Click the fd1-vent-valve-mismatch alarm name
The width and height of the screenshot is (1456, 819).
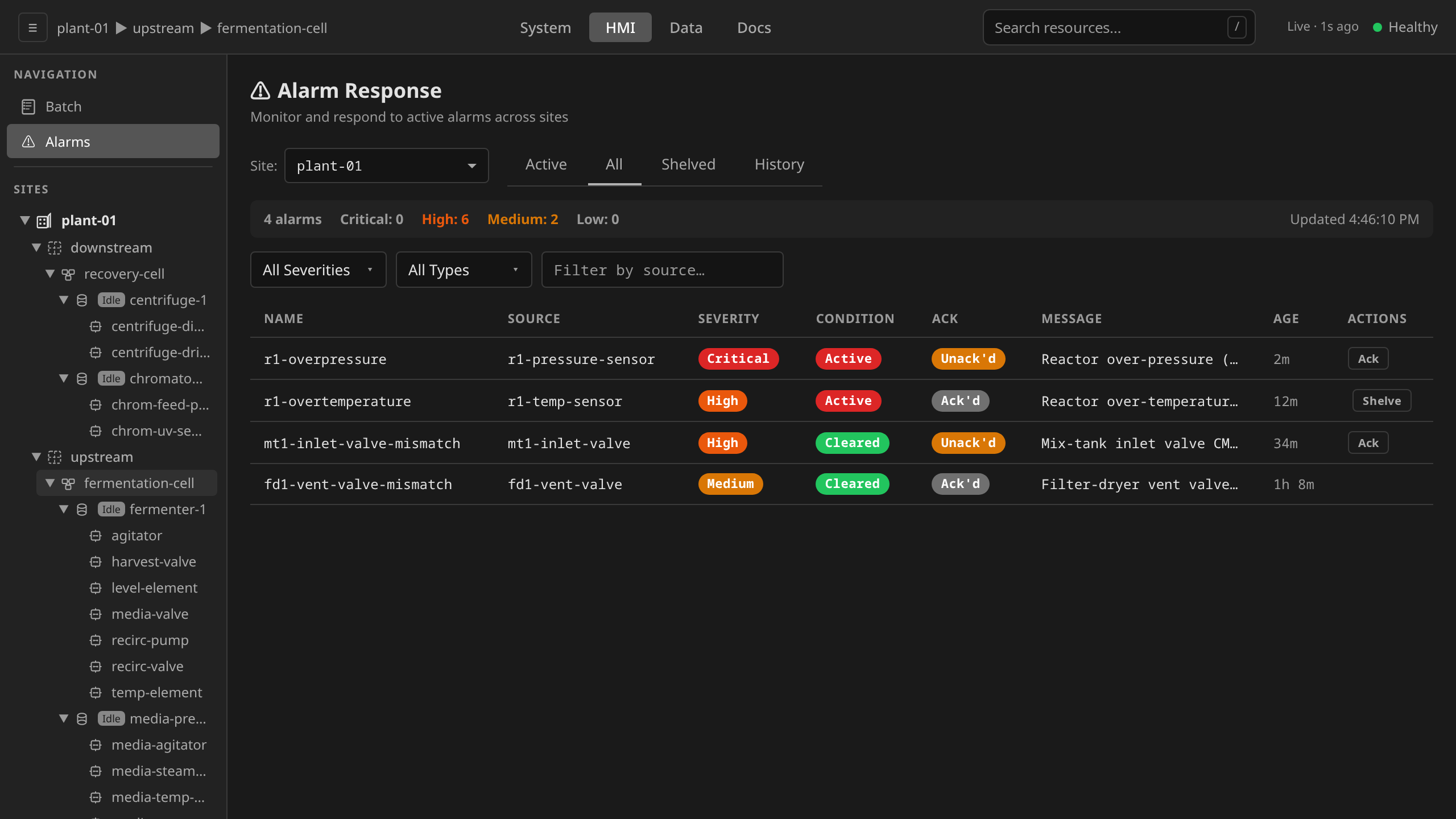[358, 485]
